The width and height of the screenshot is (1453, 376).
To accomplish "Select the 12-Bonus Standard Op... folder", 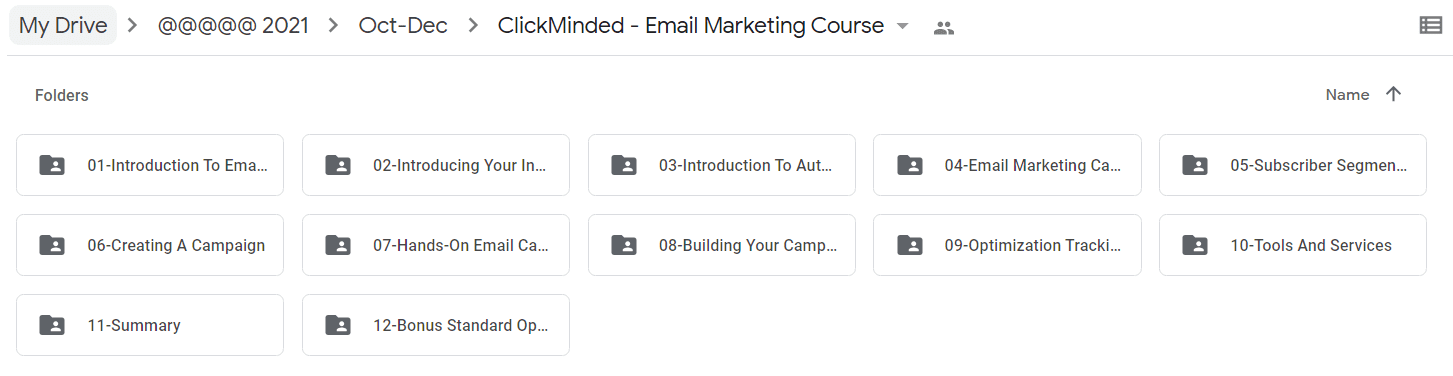I will click(x=436, y=325).
